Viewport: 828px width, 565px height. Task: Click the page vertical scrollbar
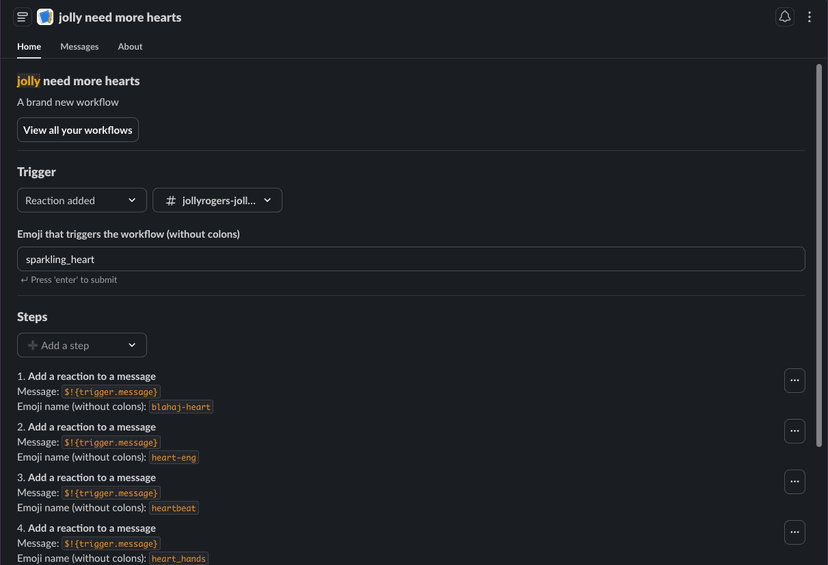pos(821,250)
